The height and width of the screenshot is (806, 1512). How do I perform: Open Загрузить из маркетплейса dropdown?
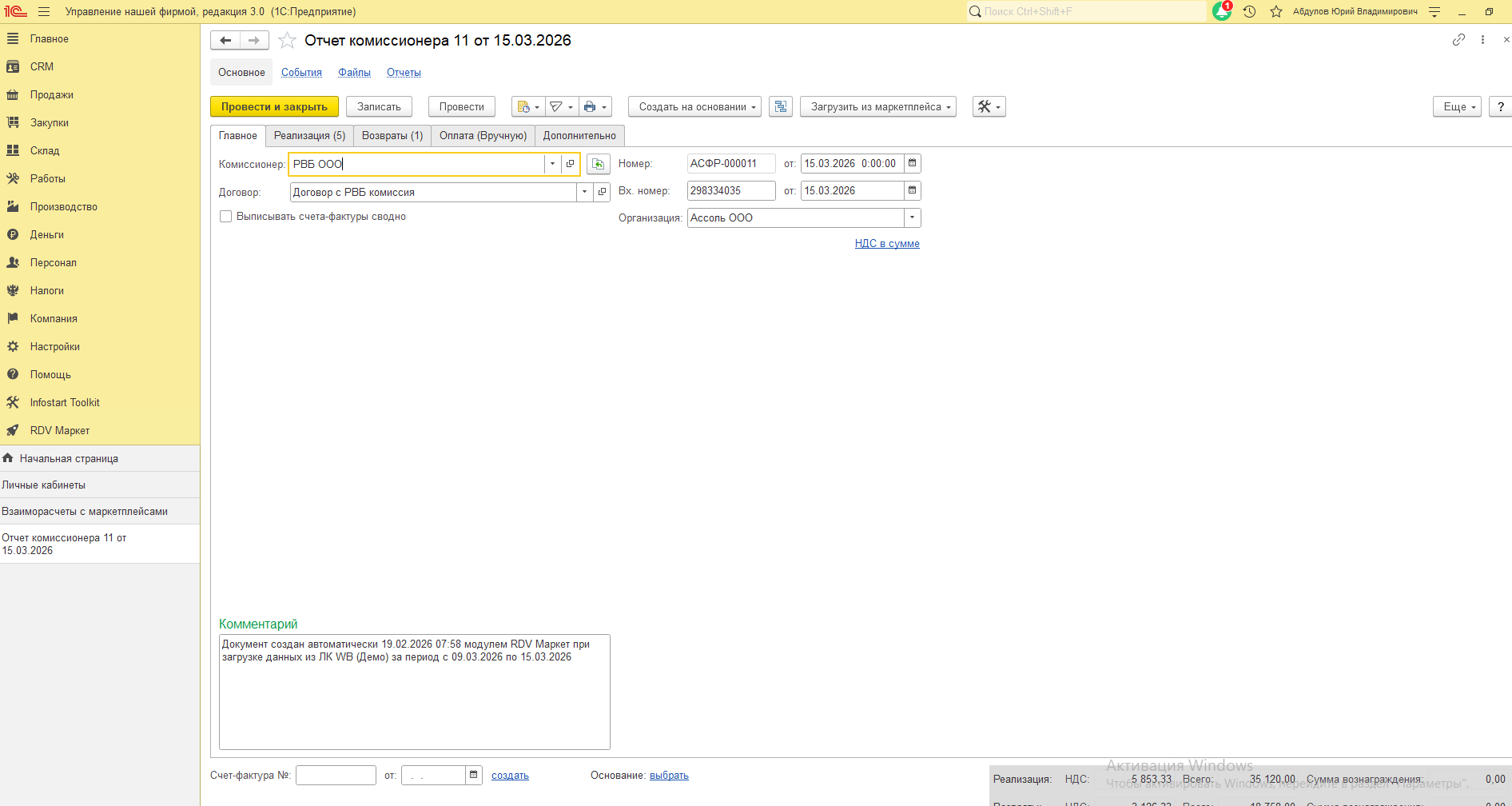pyautogui.click(x=878, y=106)
